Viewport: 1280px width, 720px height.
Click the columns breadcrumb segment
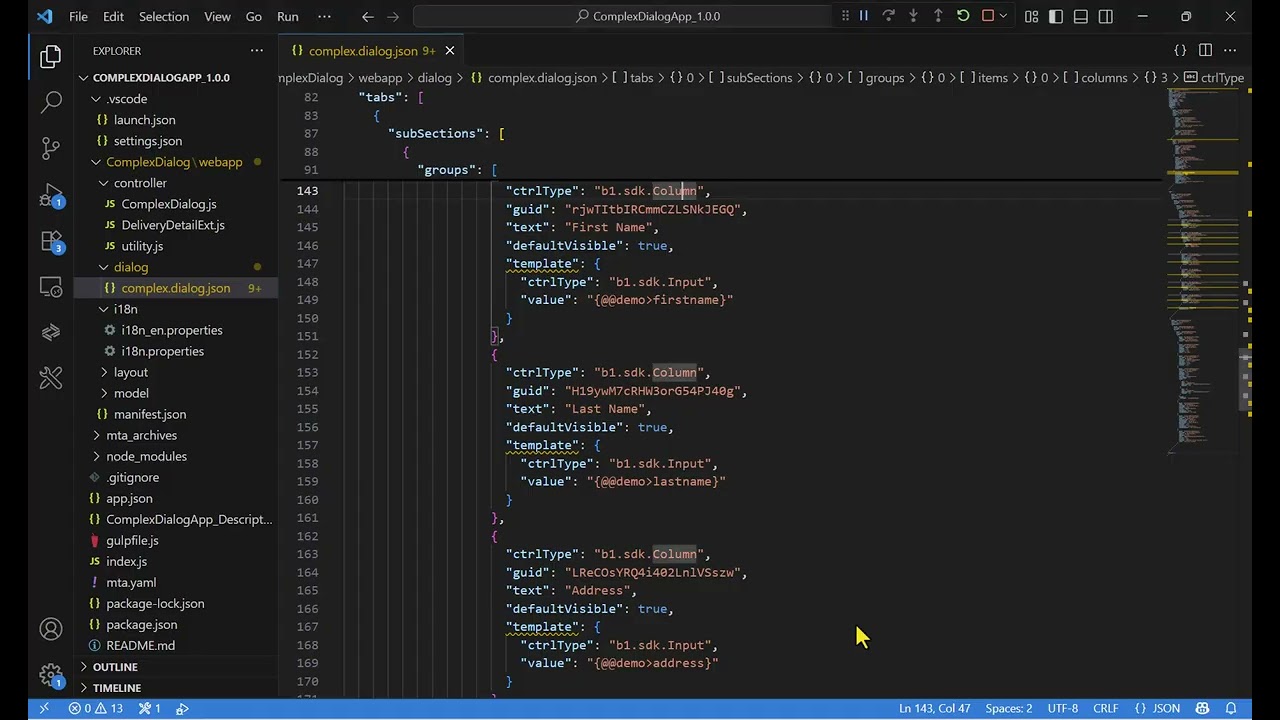(x=1095, y=78)
